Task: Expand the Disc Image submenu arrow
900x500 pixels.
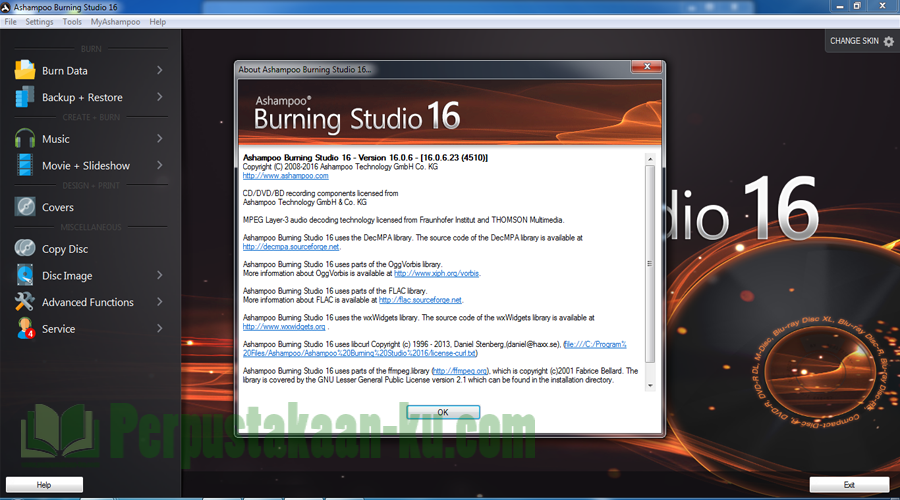Action: coord(160,275)
